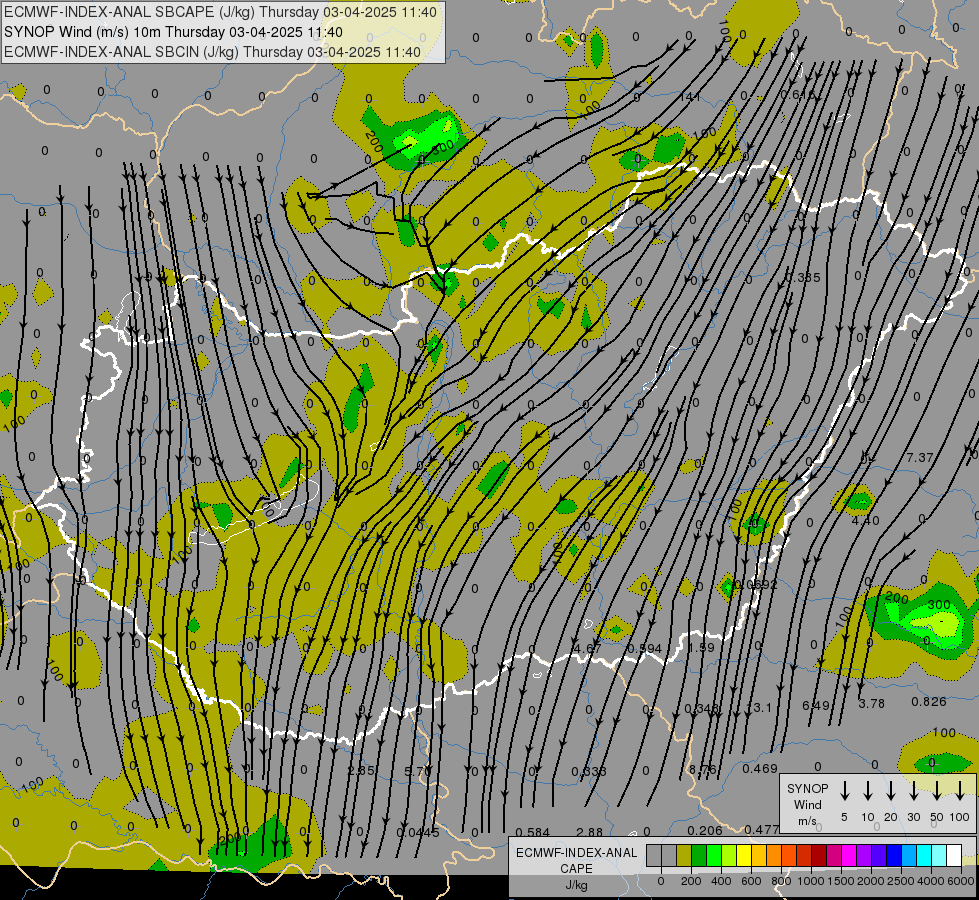Click the J/kg unit label in legend

[x=576, y=884]
